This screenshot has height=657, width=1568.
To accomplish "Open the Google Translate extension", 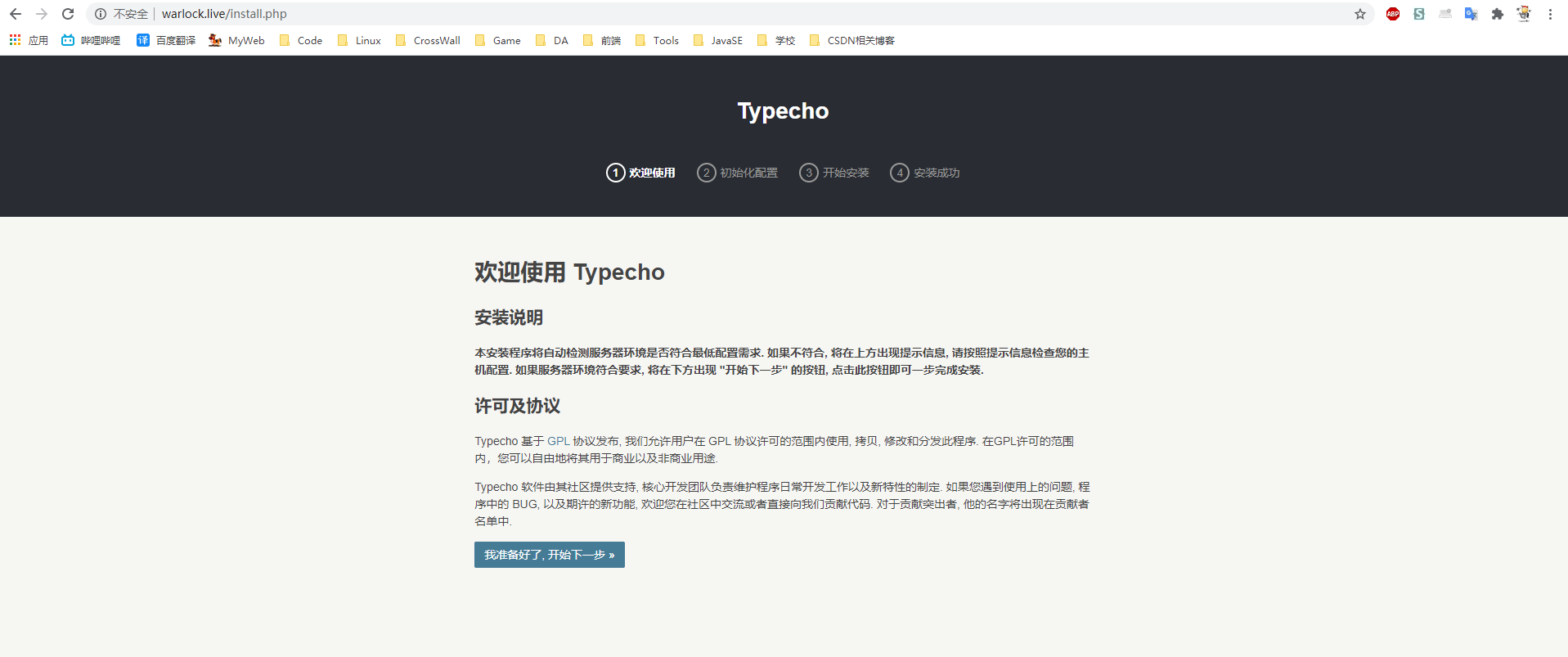I will (1471, 14).
